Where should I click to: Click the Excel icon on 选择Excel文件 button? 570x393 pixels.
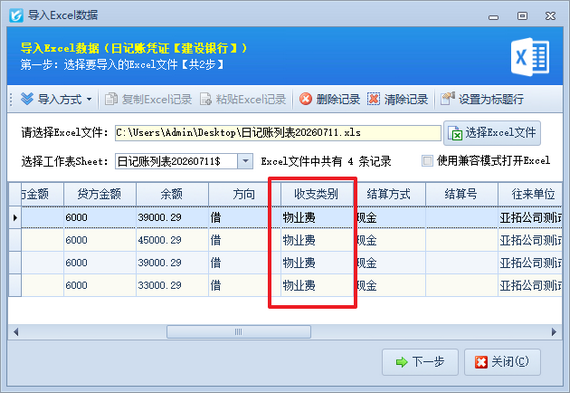pos(455,133)
